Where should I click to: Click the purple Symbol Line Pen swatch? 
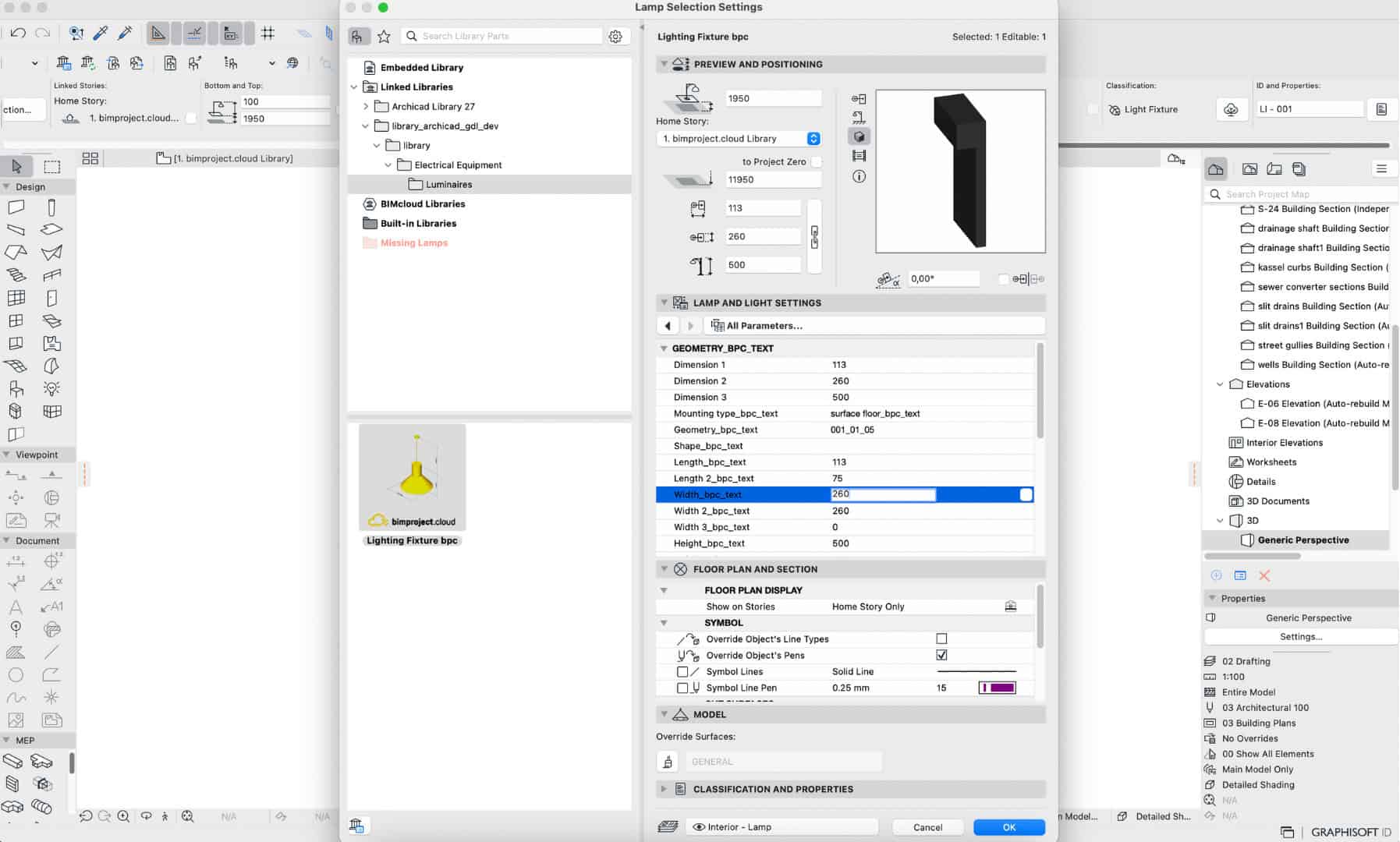click(x=997, y=688)
